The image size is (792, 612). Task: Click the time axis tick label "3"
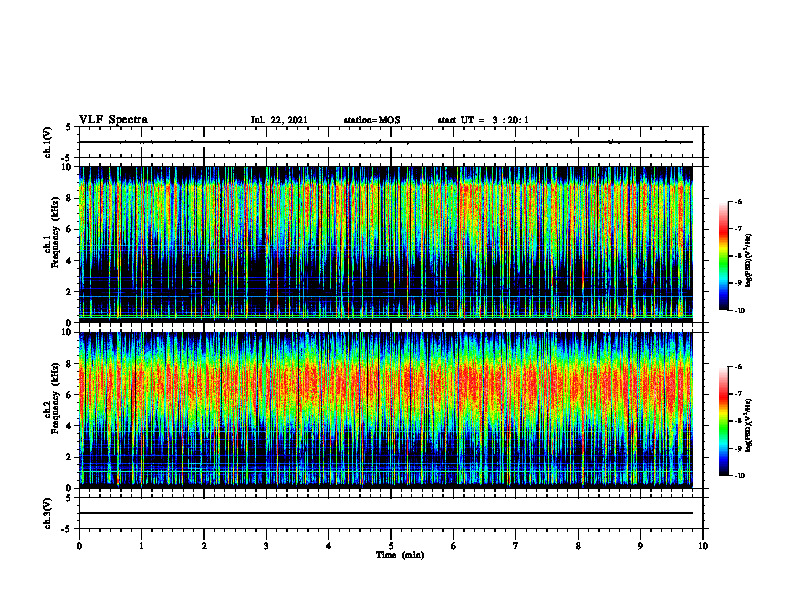[x=266, y=546]
